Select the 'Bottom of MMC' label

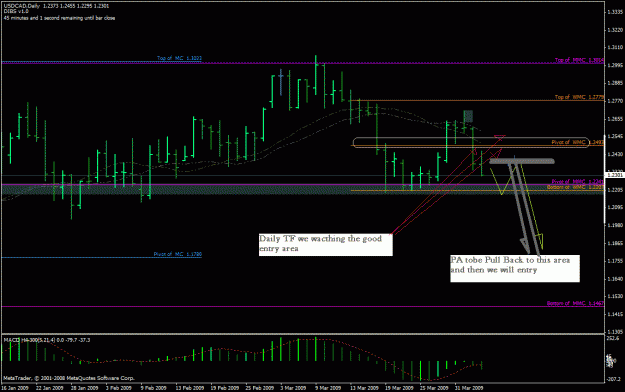tap(575, 303)
